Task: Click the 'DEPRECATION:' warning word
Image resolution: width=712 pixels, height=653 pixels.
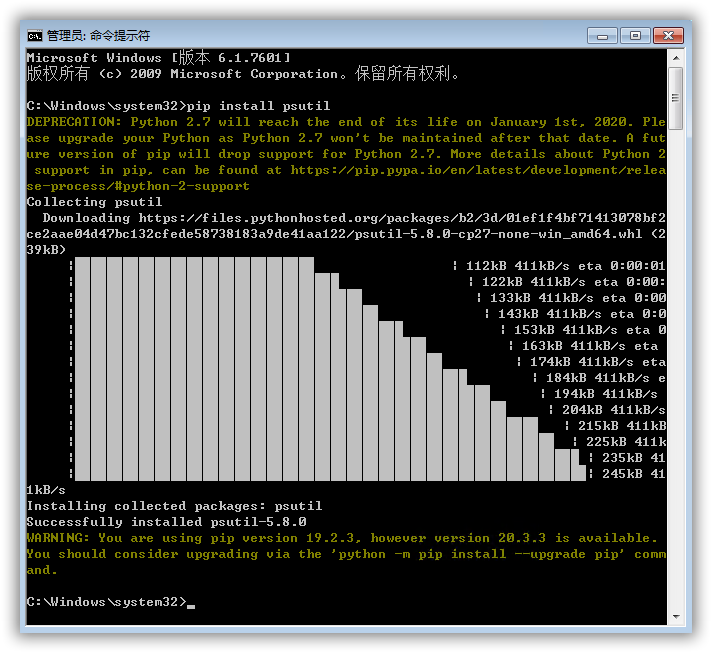Action: 74,122
